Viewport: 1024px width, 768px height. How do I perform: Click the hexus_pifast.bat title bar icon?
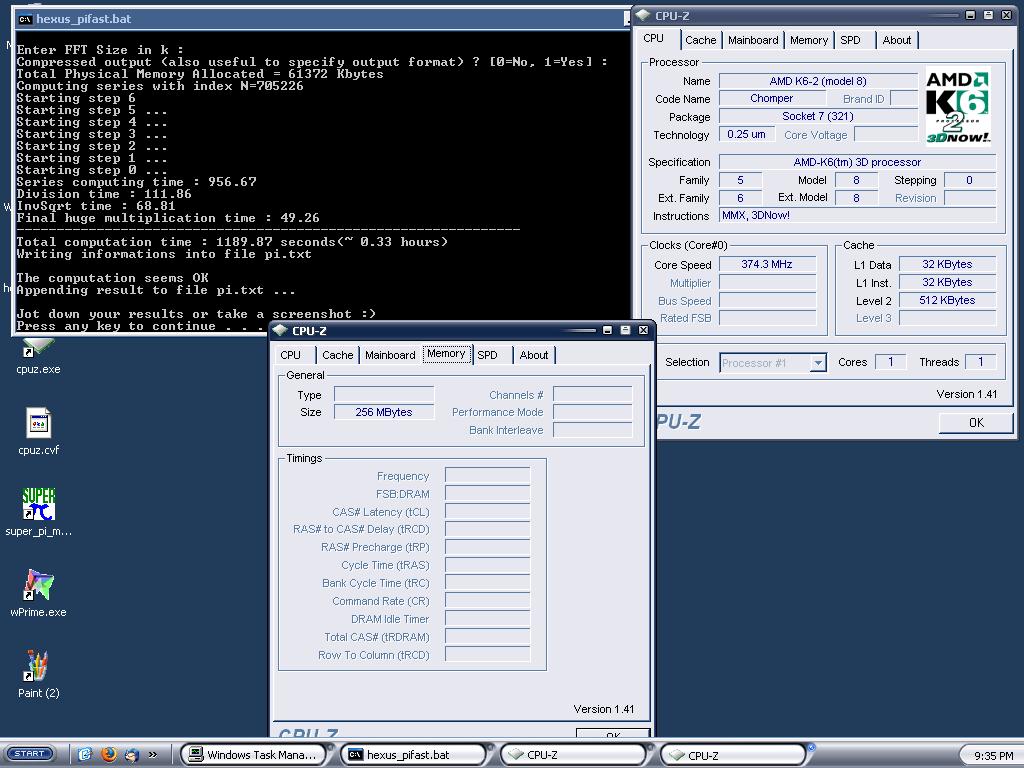[25, 19]
